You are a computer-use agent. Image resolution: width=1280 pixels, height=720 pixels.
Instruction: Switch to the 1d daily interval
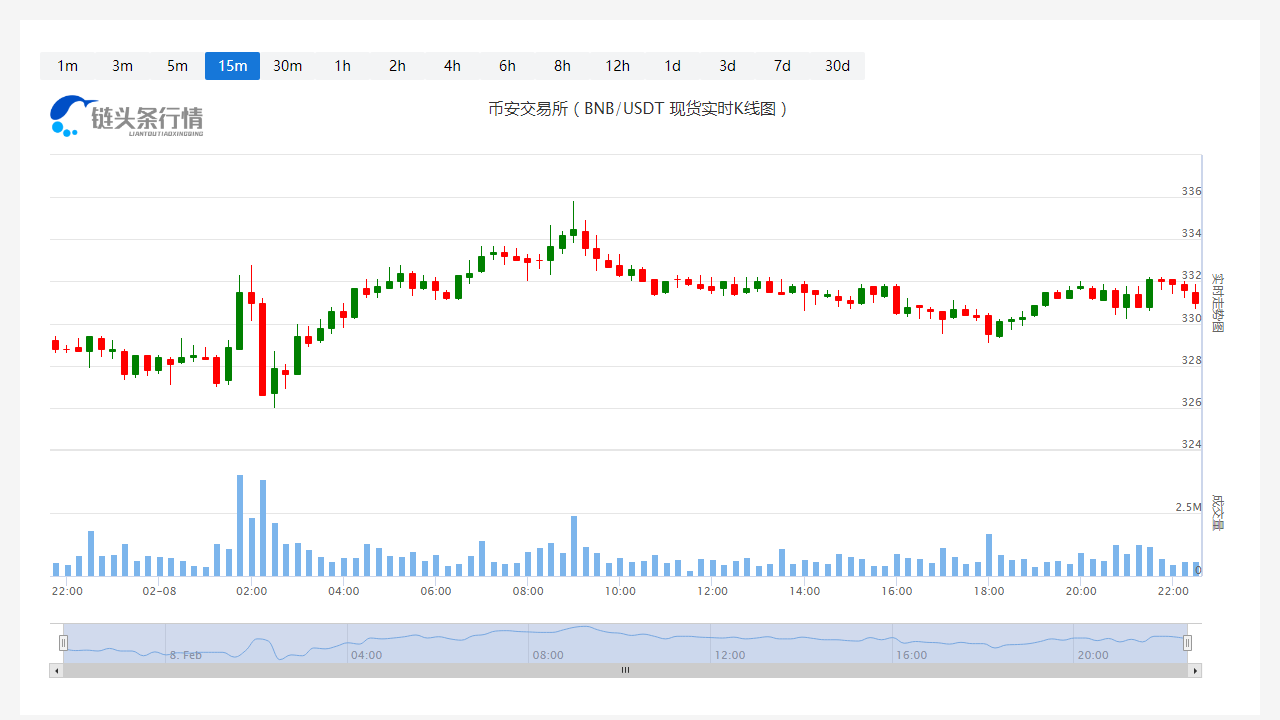tap(672, 66)
